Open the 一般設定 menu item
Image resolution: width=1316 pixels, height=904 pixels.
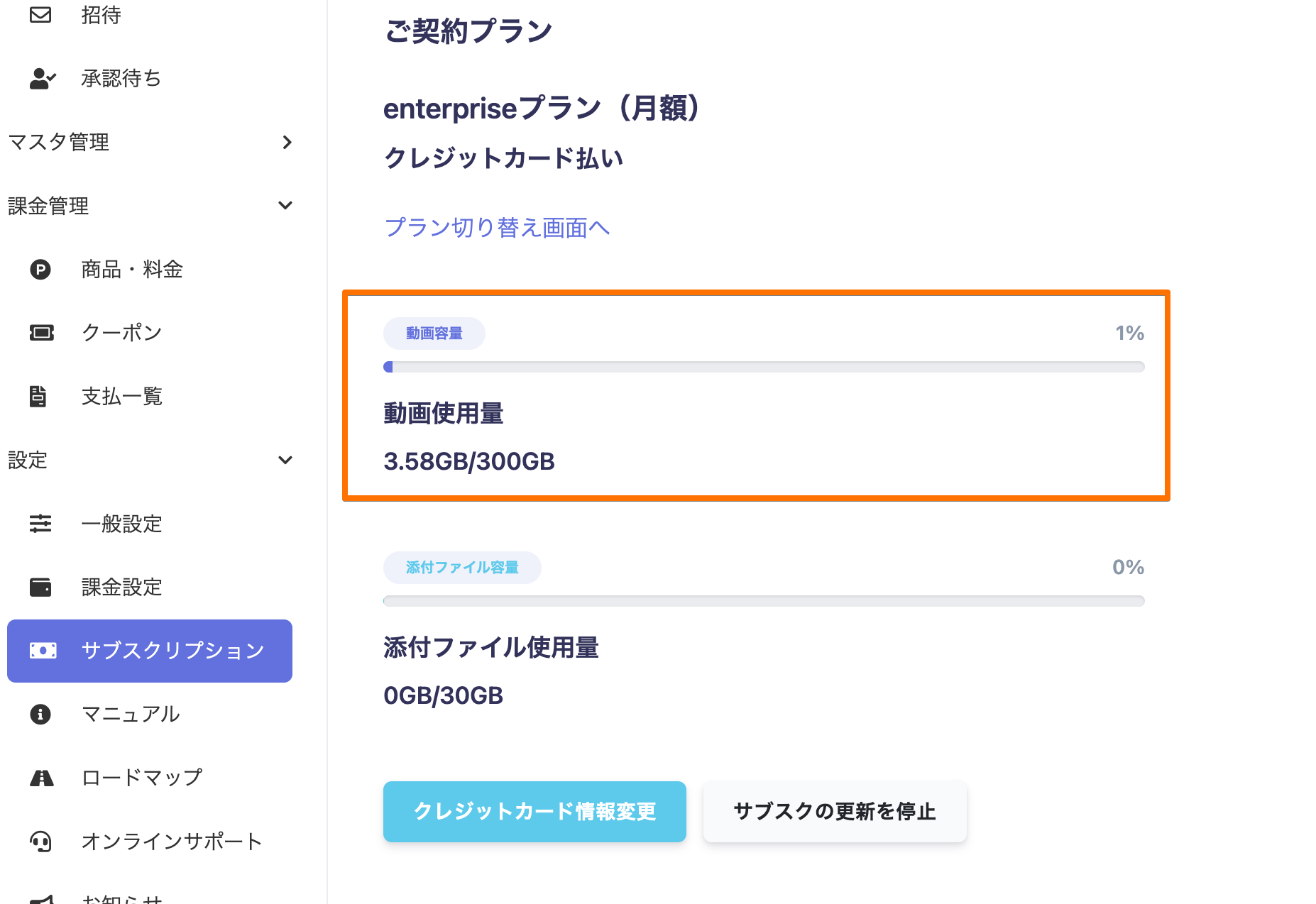coord(121,524)
